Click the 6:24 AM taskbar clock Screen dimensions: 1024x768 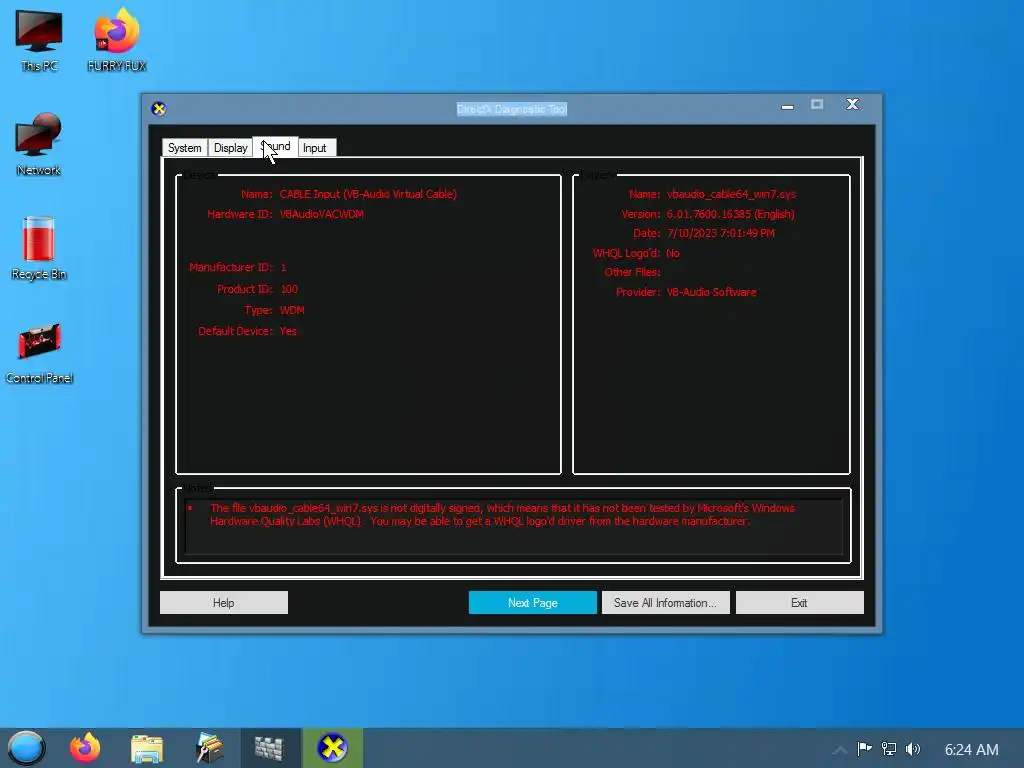point(971,749)
